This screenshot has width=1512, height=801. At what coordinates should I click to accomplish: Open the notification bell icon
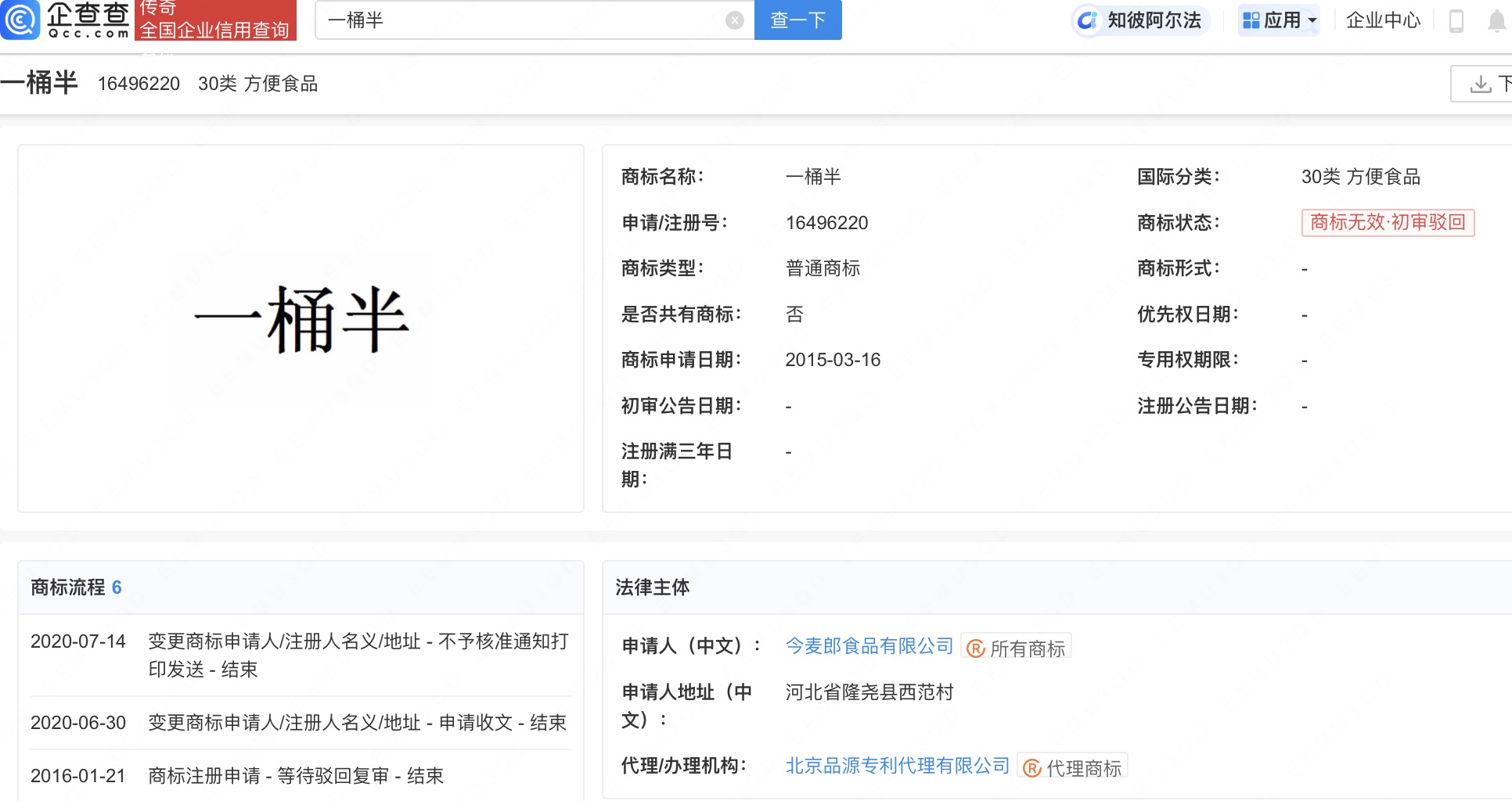(x=1496, y=20)
